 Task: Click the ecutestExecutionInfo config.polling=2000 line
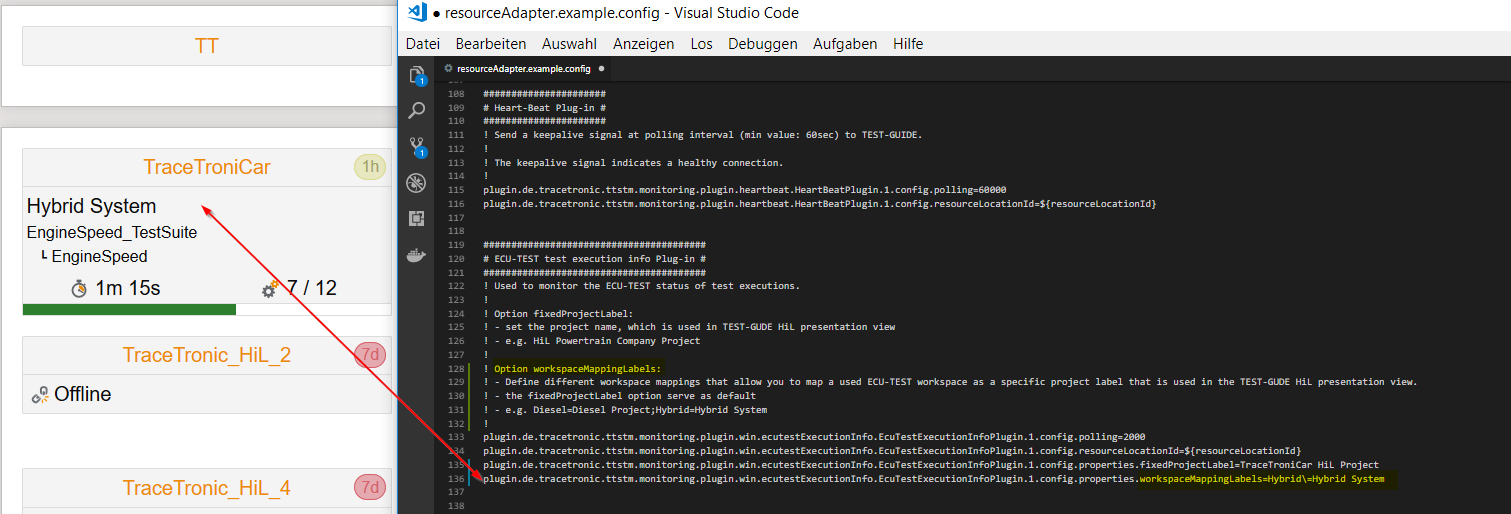pyautogui.click(x=814, y=437)
